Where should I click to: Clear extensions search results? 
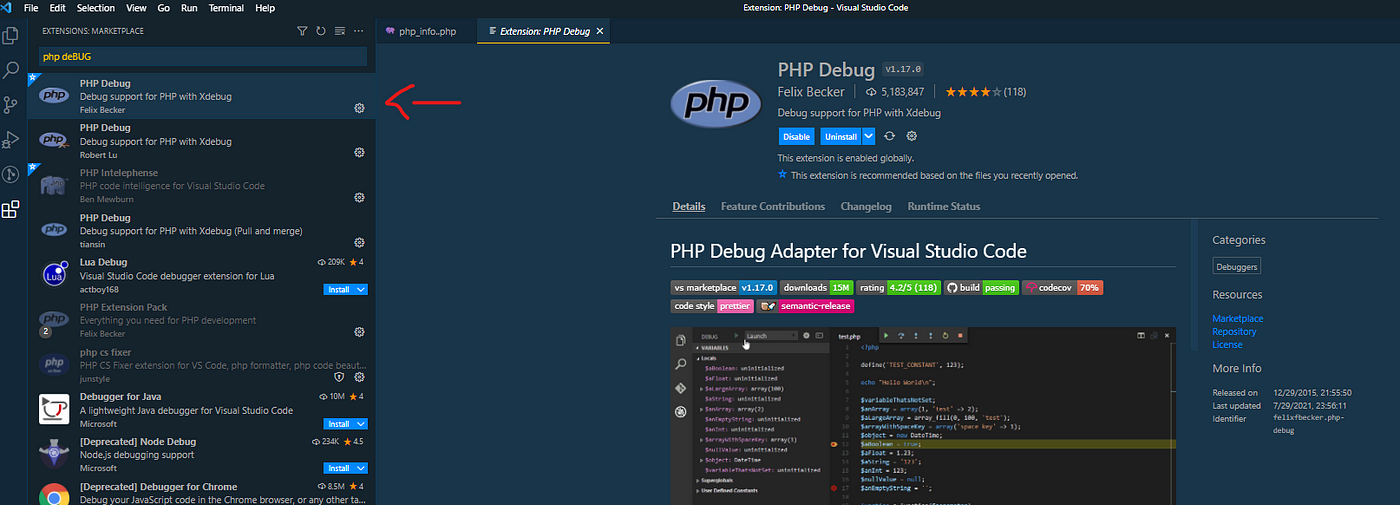[340, 31]
